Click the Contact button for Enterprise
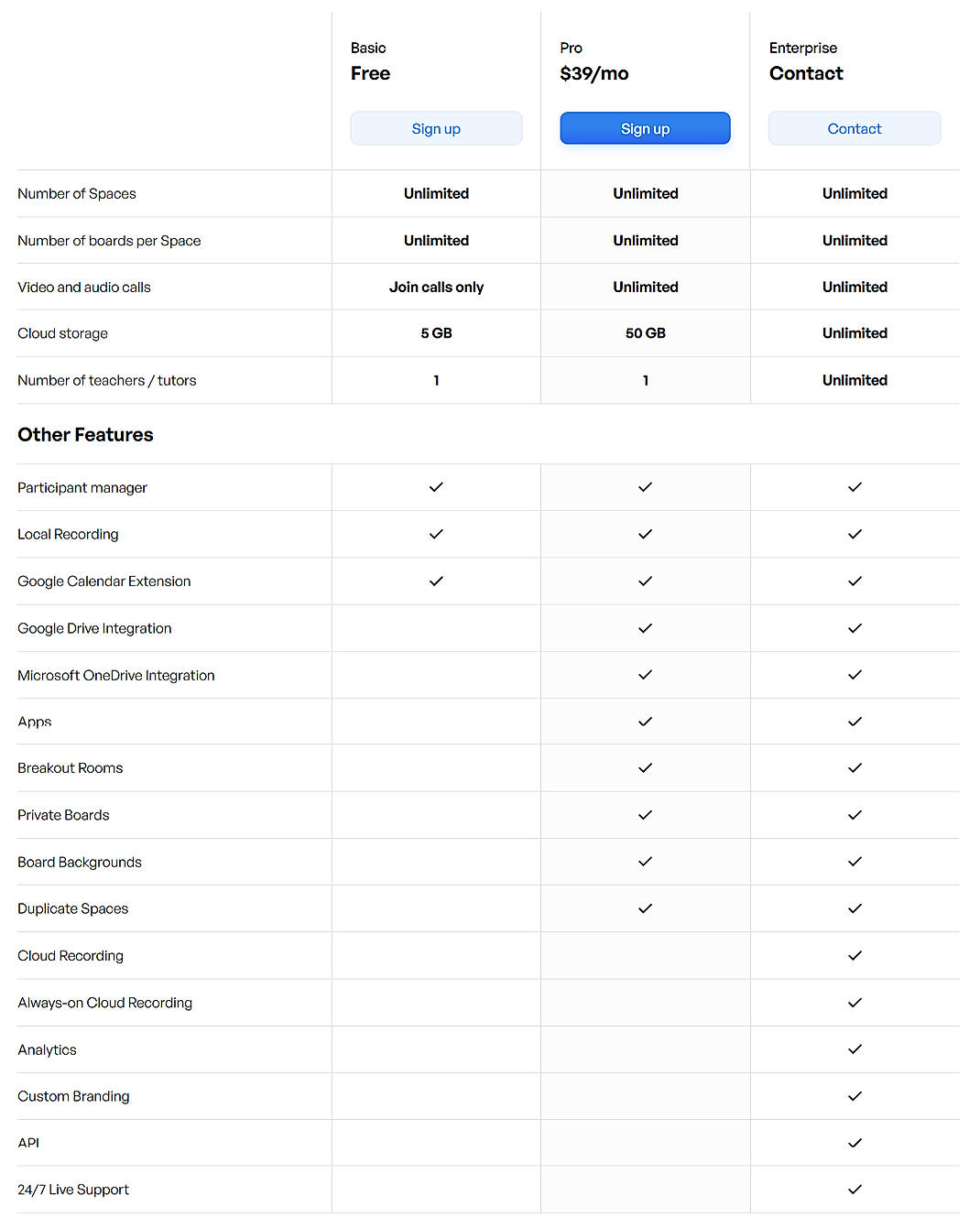 855,128
